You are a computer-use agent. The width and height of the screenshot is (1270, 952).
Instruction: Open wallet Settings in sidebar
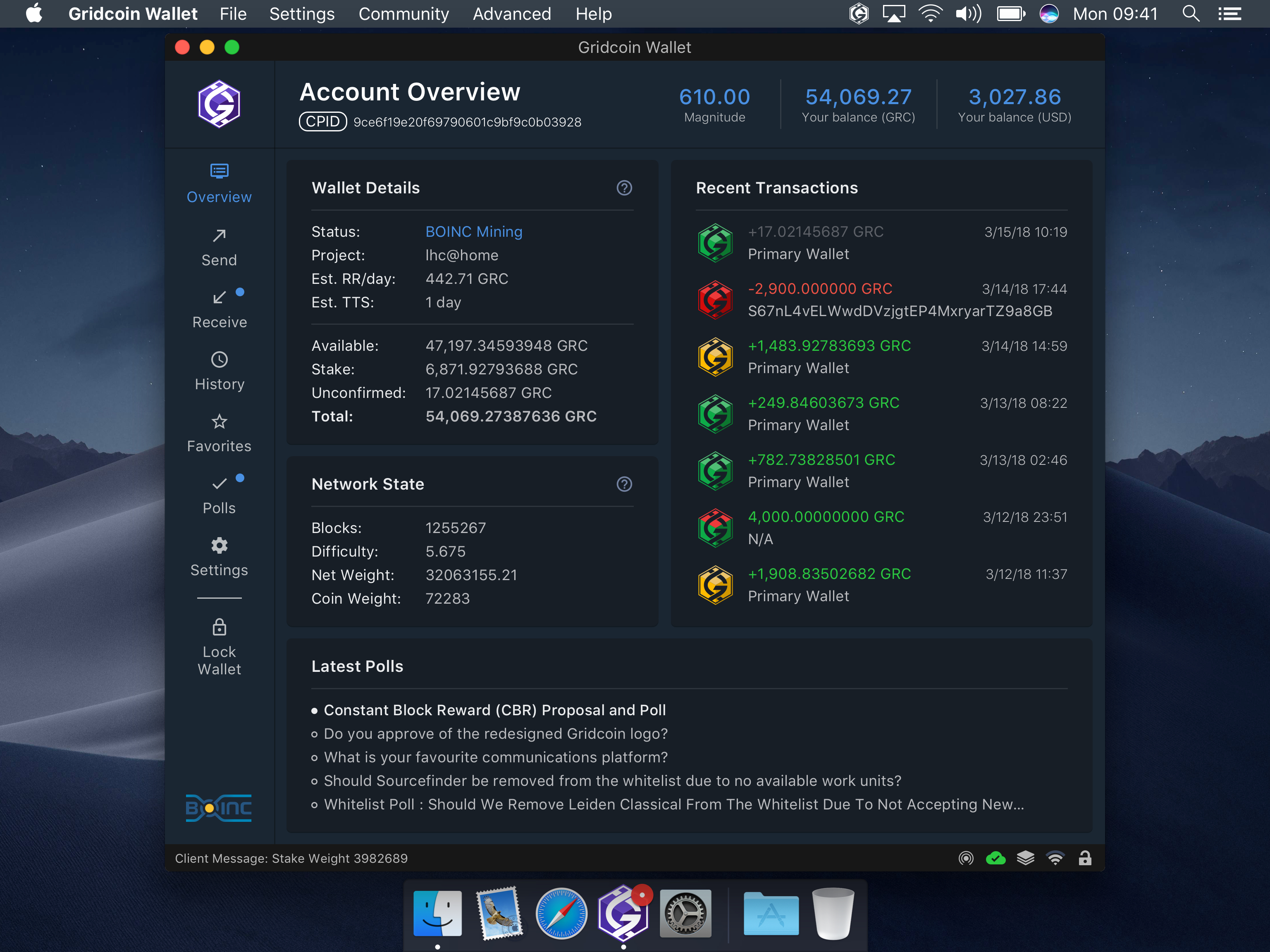219,557
